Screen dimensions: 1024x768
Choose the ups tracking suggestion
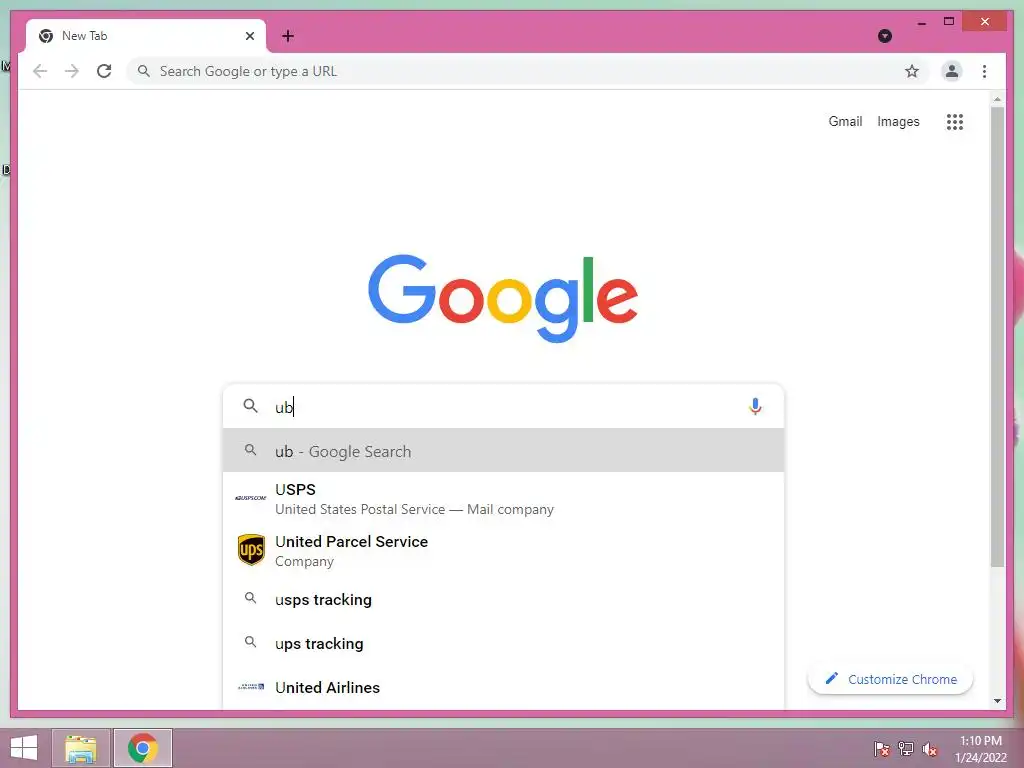[503, 643]
